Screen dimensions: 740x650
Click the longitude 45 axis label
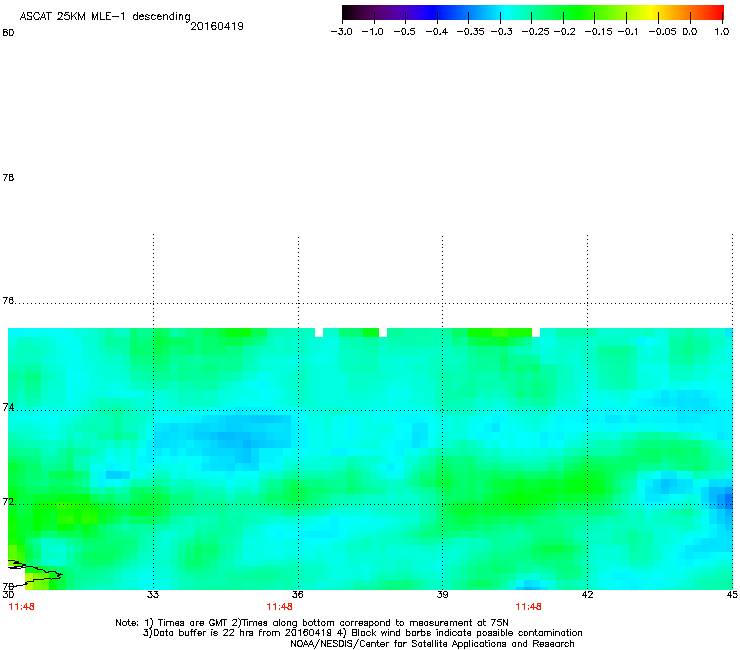click(x=732, y=595)
